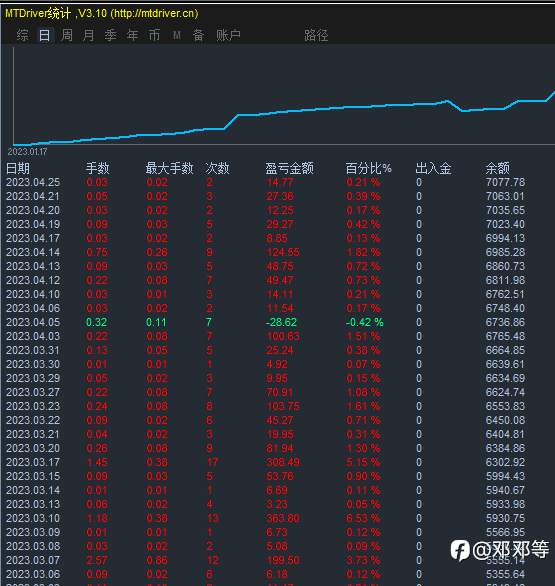Click balance 6860.73 in the 2023.04.13 row

click(505, 266)
